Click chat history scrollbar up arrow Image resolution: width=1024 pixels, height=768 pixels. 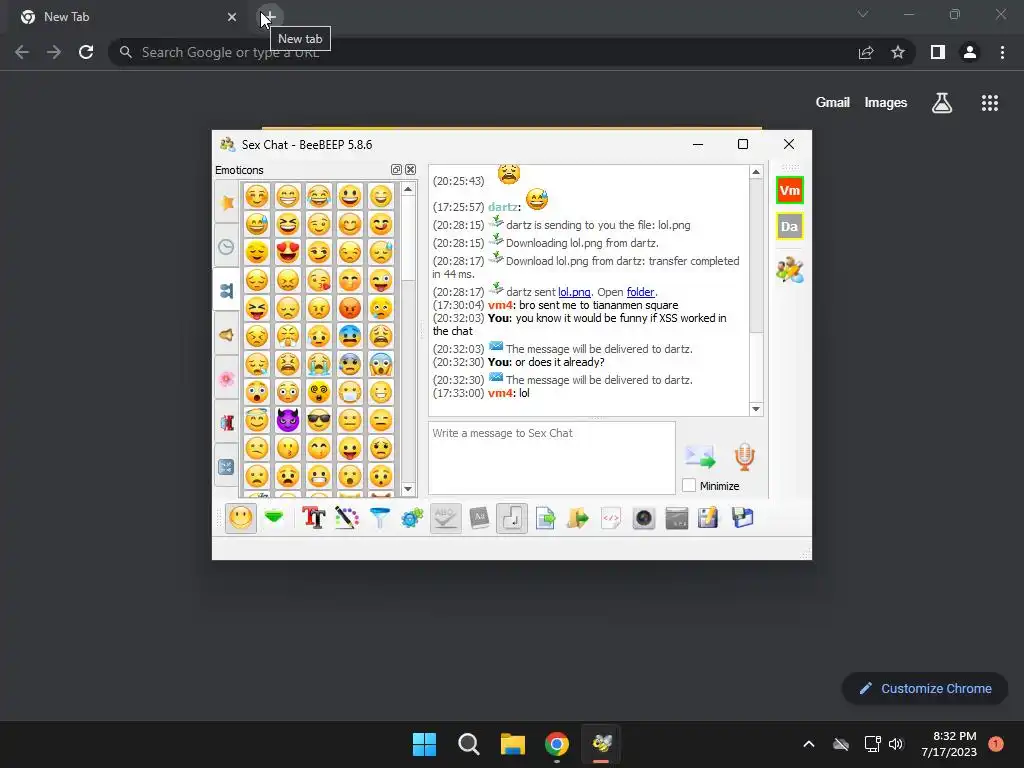(x=756, y=172)
